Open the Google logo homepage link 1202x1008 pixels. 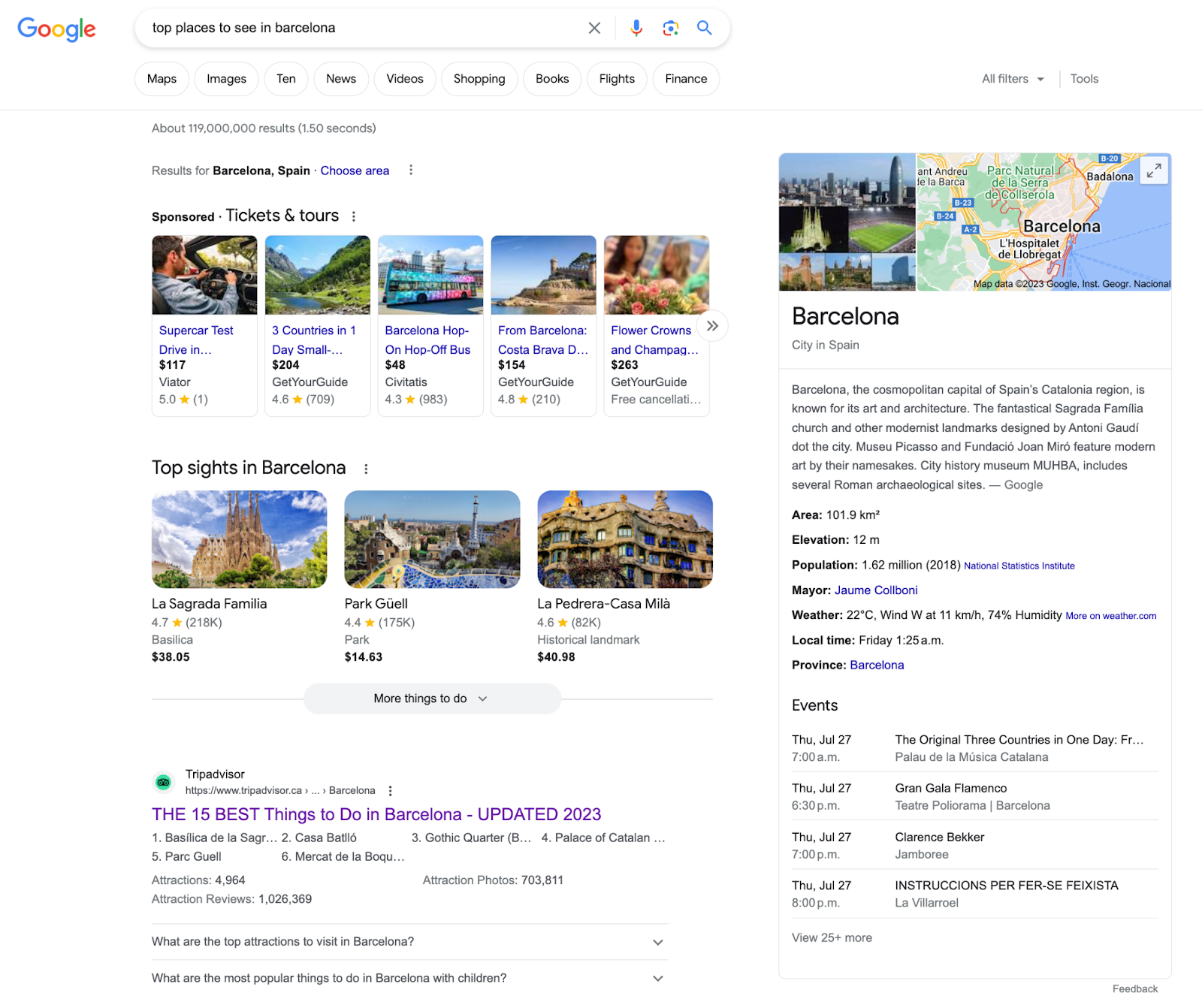point(56,29)
